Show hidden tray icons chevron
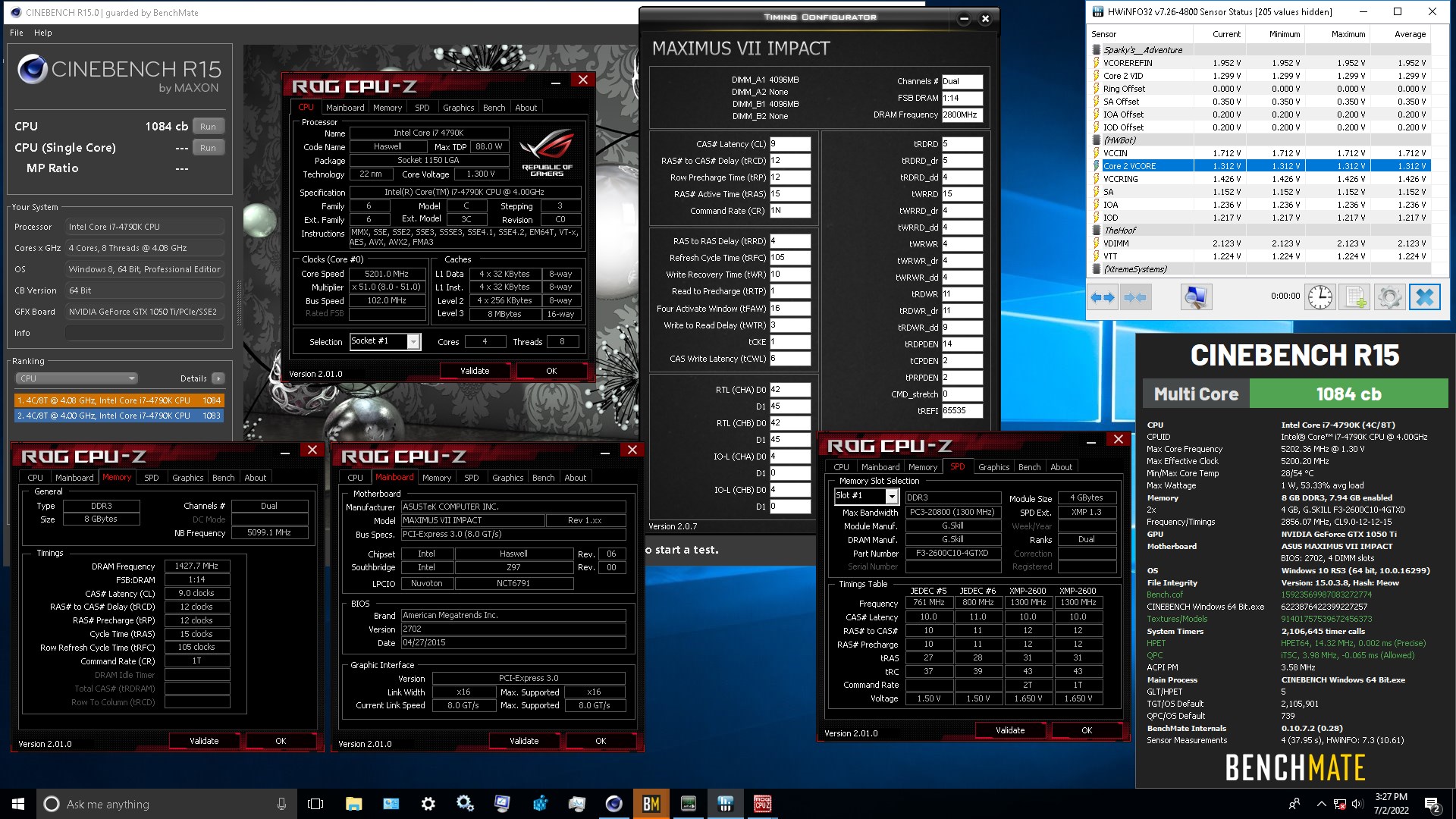1456x819 pixels. (1321, 804)
